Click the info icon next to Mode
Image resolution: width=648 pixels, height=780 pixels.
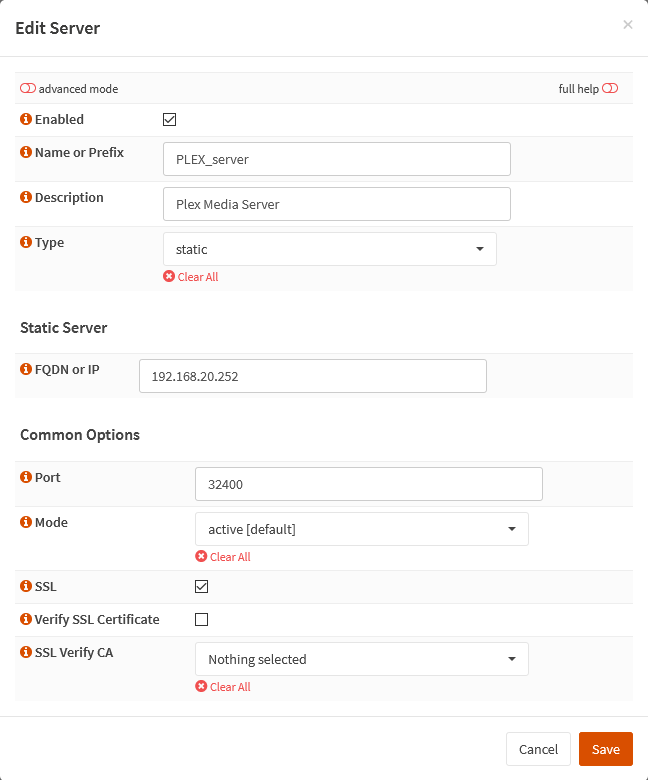[x=26, y=523]
